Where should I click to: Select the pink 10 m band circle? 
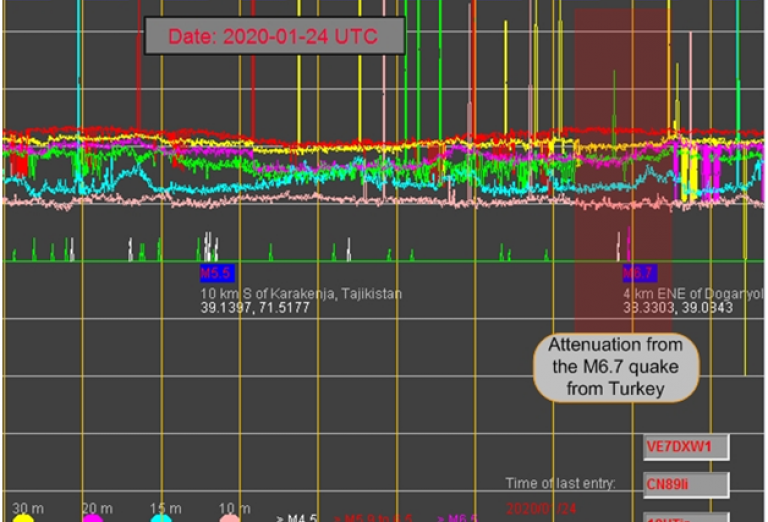point(230,518)
